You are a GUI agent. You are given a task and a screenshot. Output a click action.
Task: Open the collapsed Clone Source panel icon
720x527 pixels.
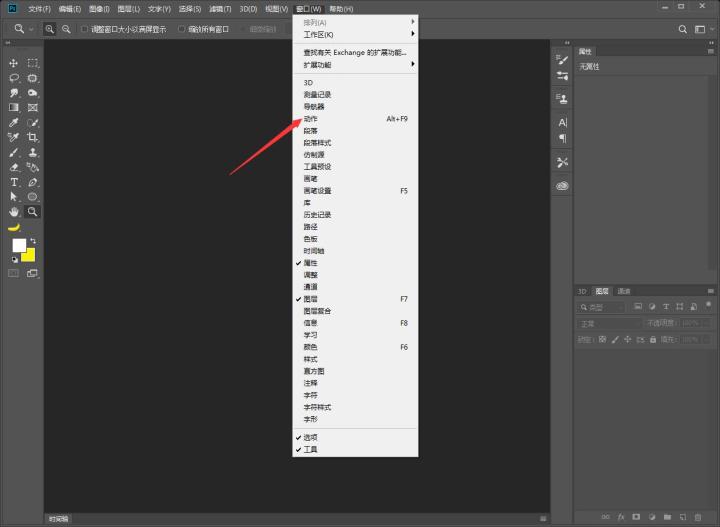562,98
